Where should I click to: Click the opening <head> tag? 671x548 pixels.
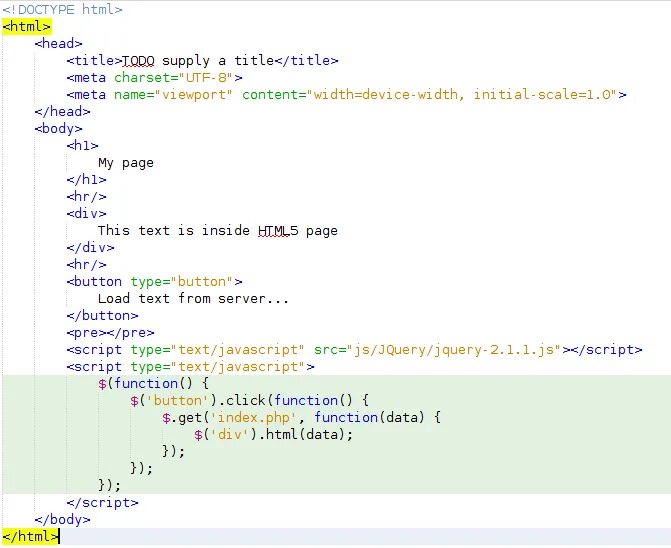[x=59, y=44]
